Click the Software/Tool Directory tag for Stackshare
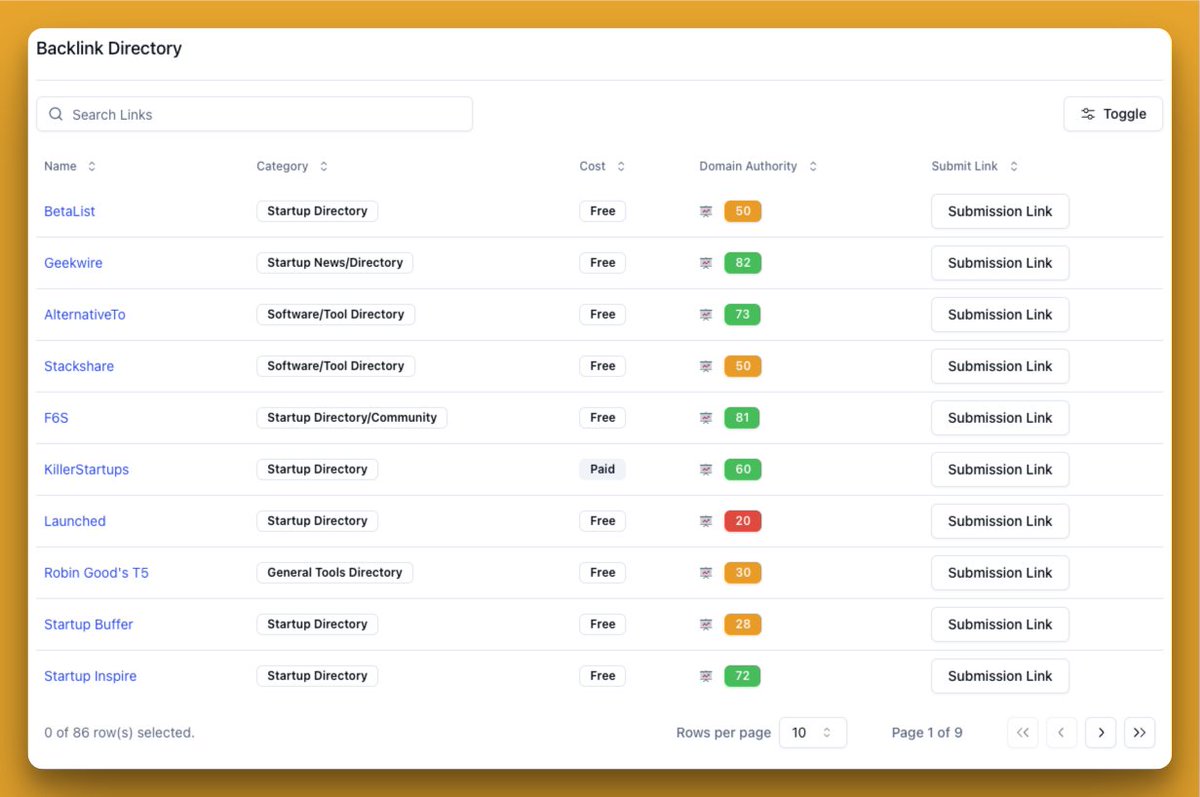 [x=336, y=366]
